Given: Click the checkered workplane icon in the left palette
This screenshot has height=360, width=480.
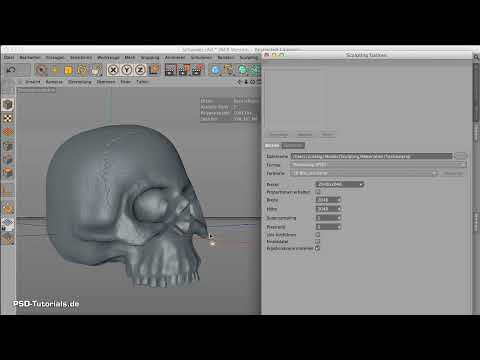Looking at the screenshot, I should click(x=8, y=223).
